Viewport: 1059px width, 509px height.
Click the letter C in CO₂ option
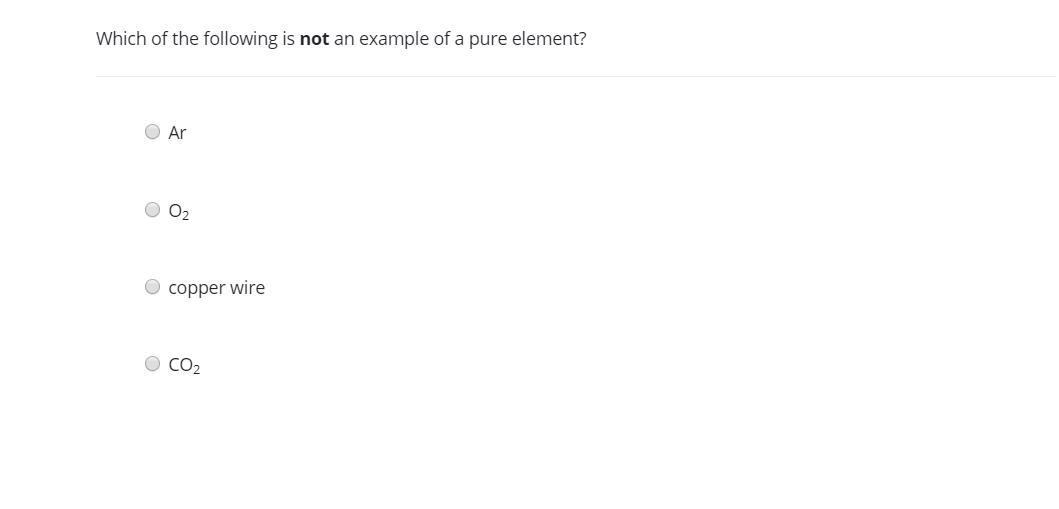[x=174, y=366]
